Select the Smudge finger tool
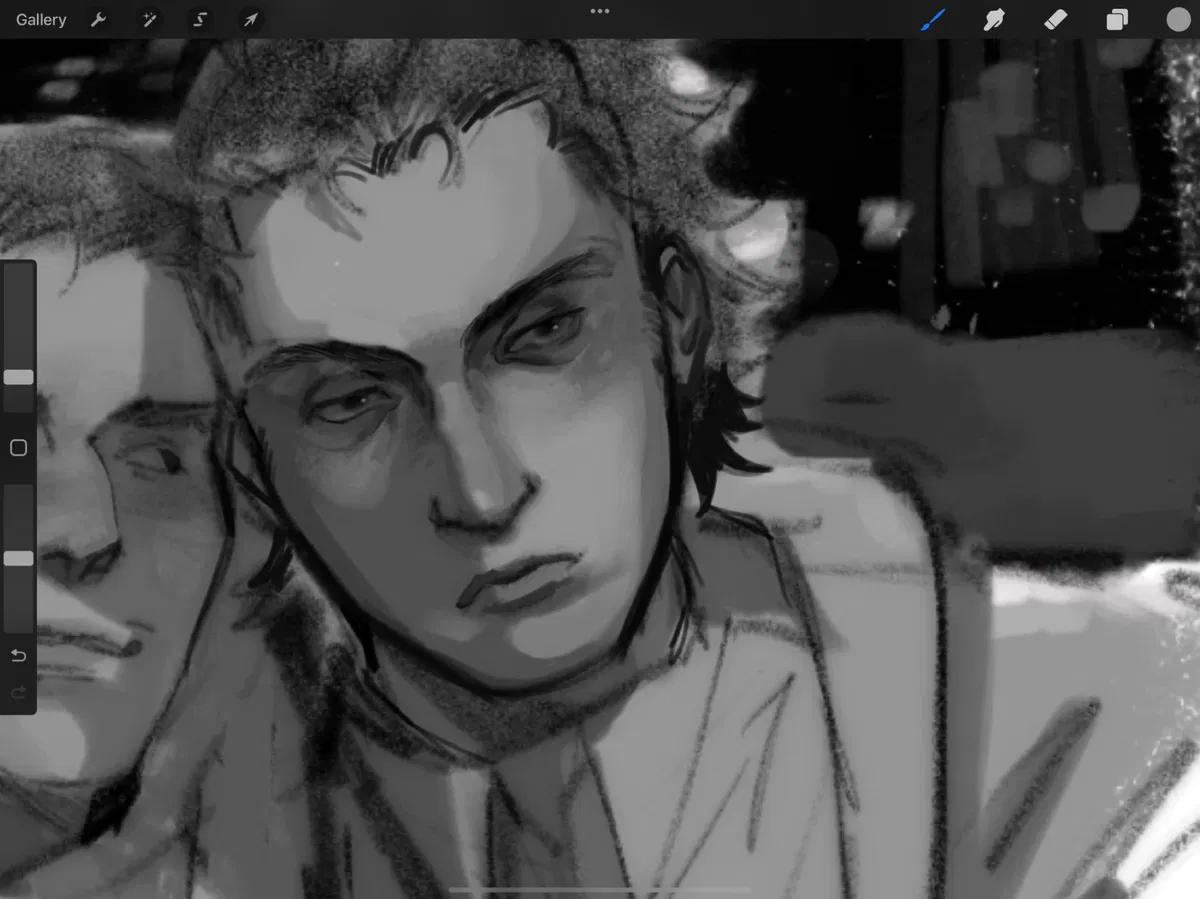 [x=993, y=19]
